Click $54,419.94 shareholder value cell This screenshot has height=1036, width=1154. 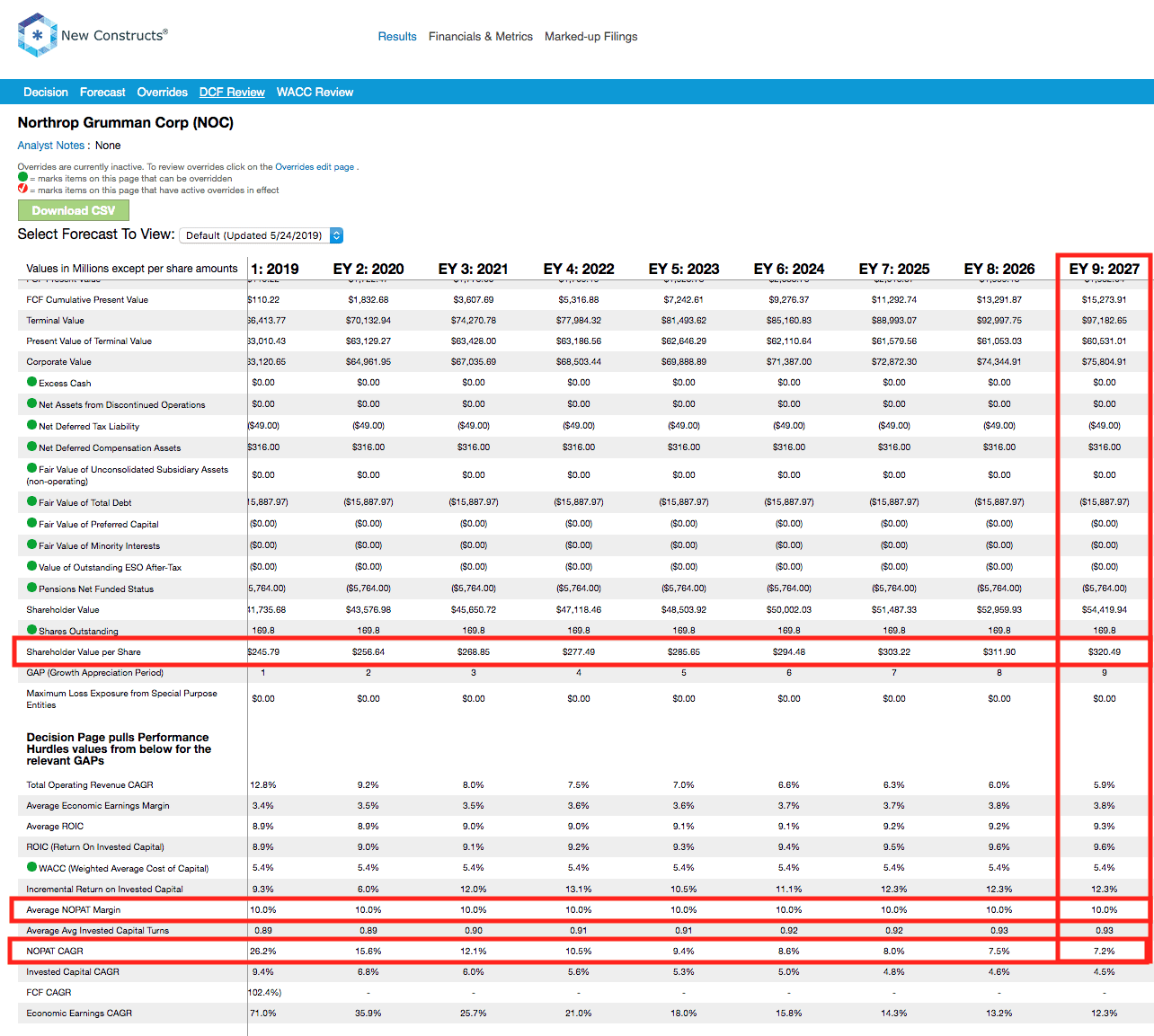(x=1105, y=609)
